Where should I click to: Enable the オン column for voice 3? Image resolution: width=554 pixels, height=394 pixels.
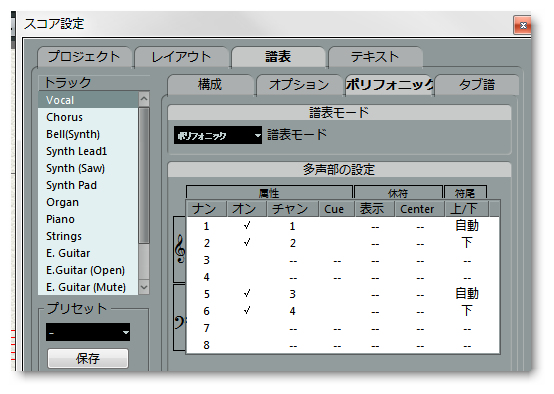point(247,260)
